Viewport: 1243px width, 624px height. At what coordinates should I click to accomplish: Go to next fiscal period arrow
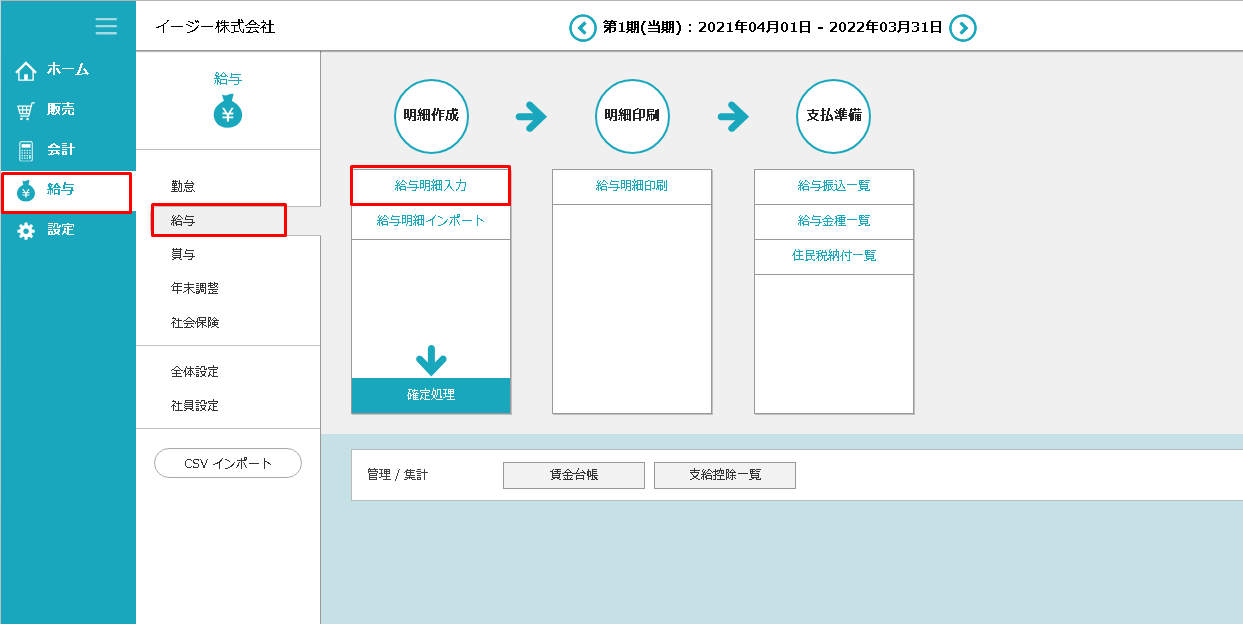click(x=962, y=28)
